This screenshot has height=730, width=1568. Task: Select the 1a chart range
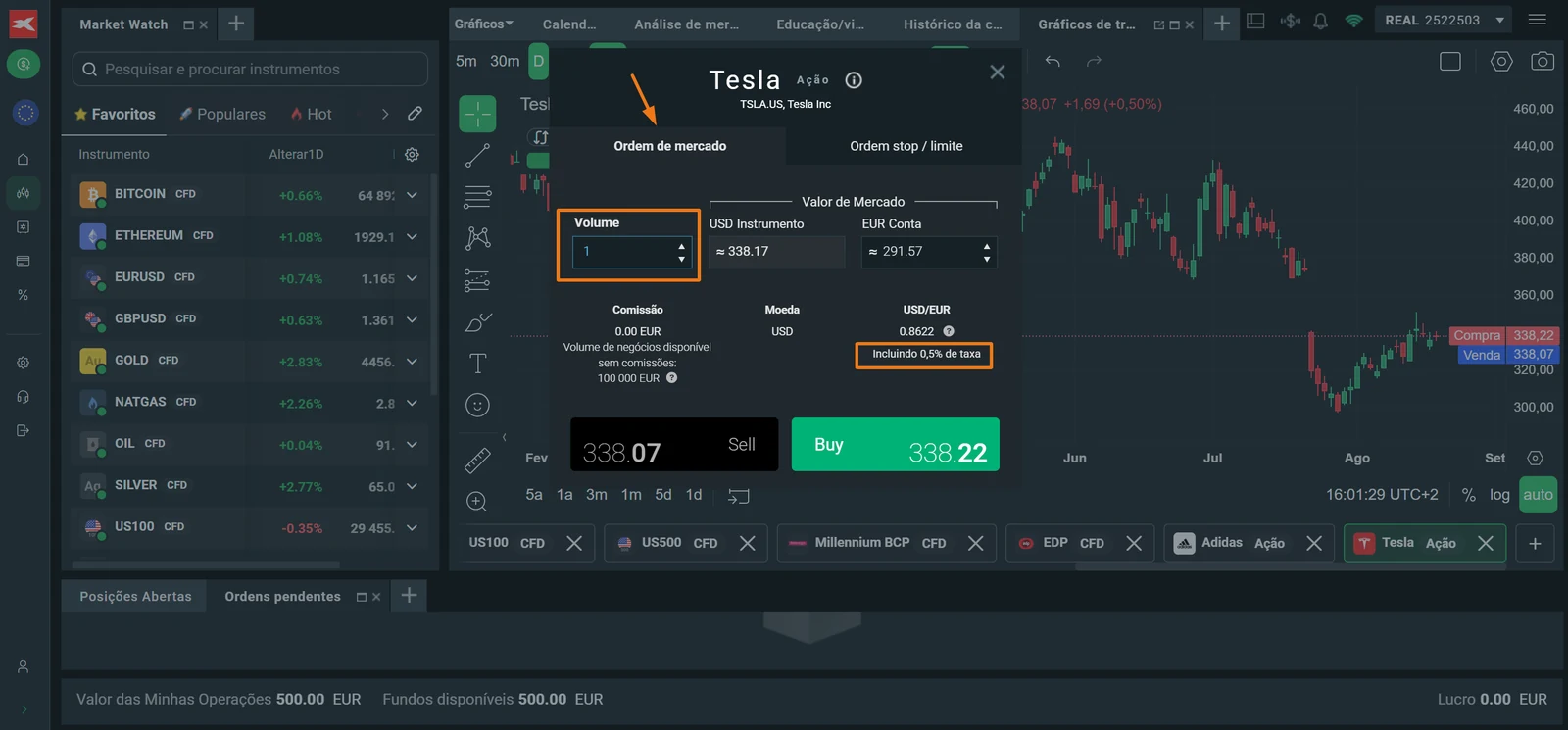(x=564, y=495)
